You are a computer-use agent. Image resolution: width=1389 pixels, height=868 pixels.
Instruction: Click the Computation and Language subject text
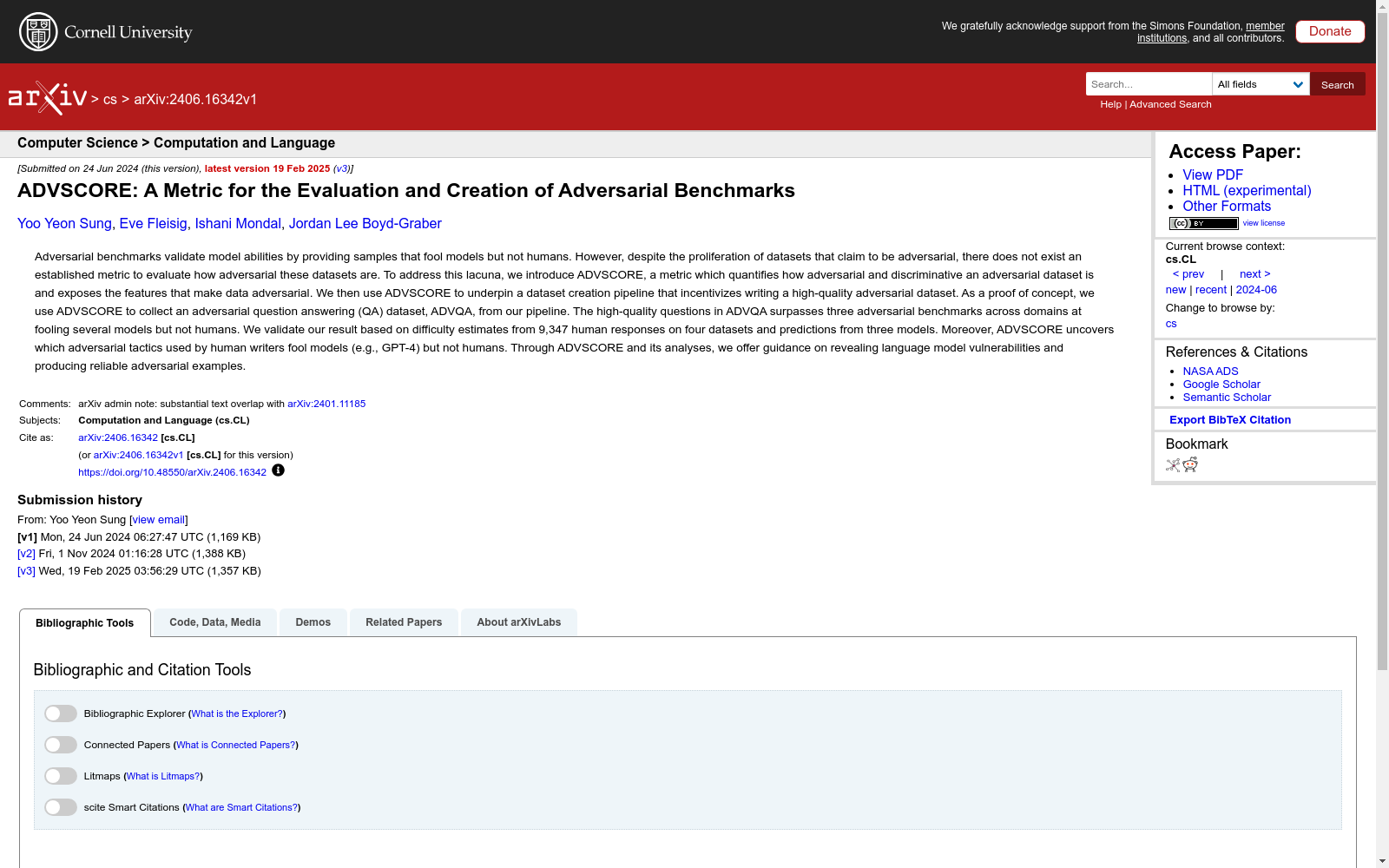(164, 420)
